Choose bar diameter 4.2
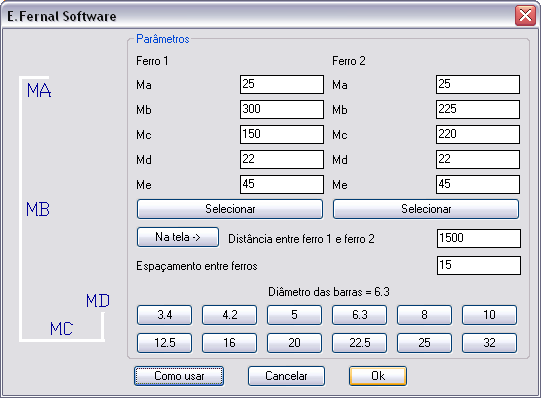 pos(229,315)
